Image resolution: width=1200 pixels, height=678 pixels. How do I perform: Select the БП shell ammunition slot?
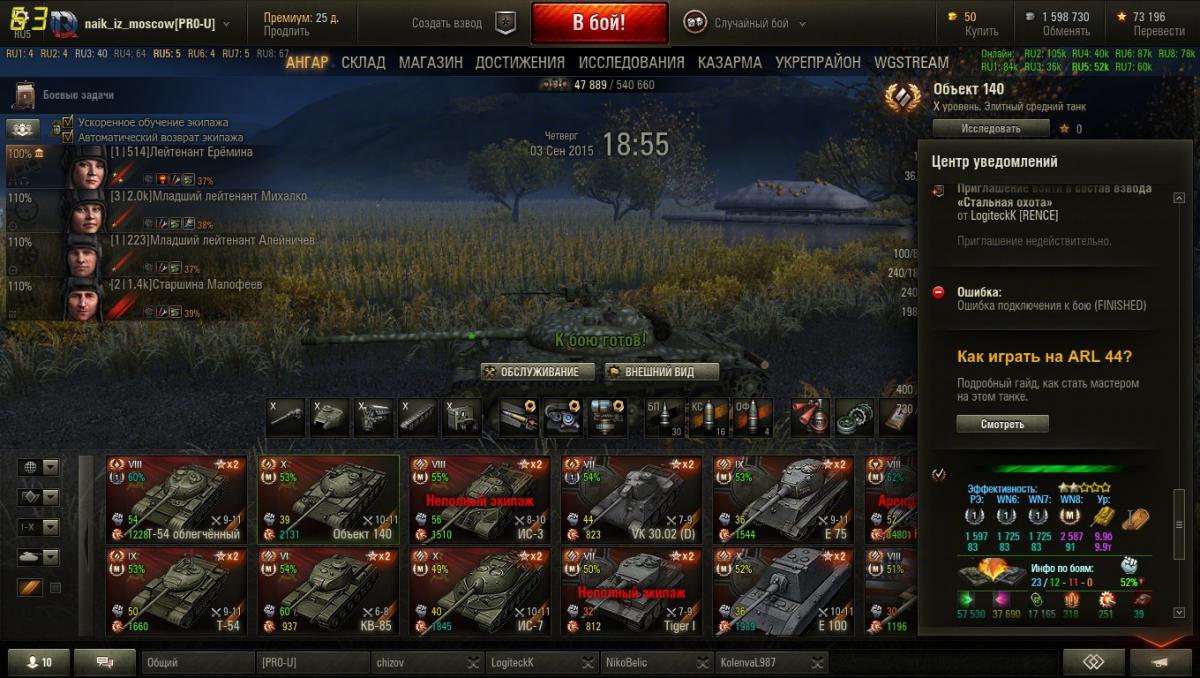click(x=663, y=415)
